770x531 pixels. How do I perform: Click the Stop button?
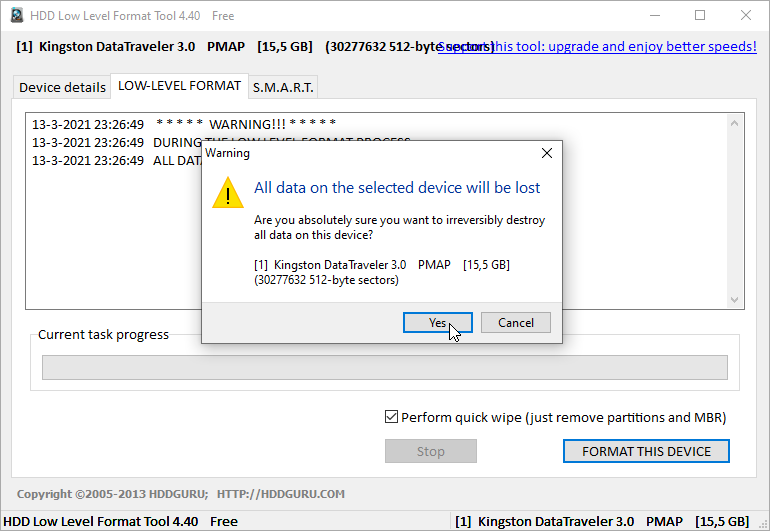[430, 451]
